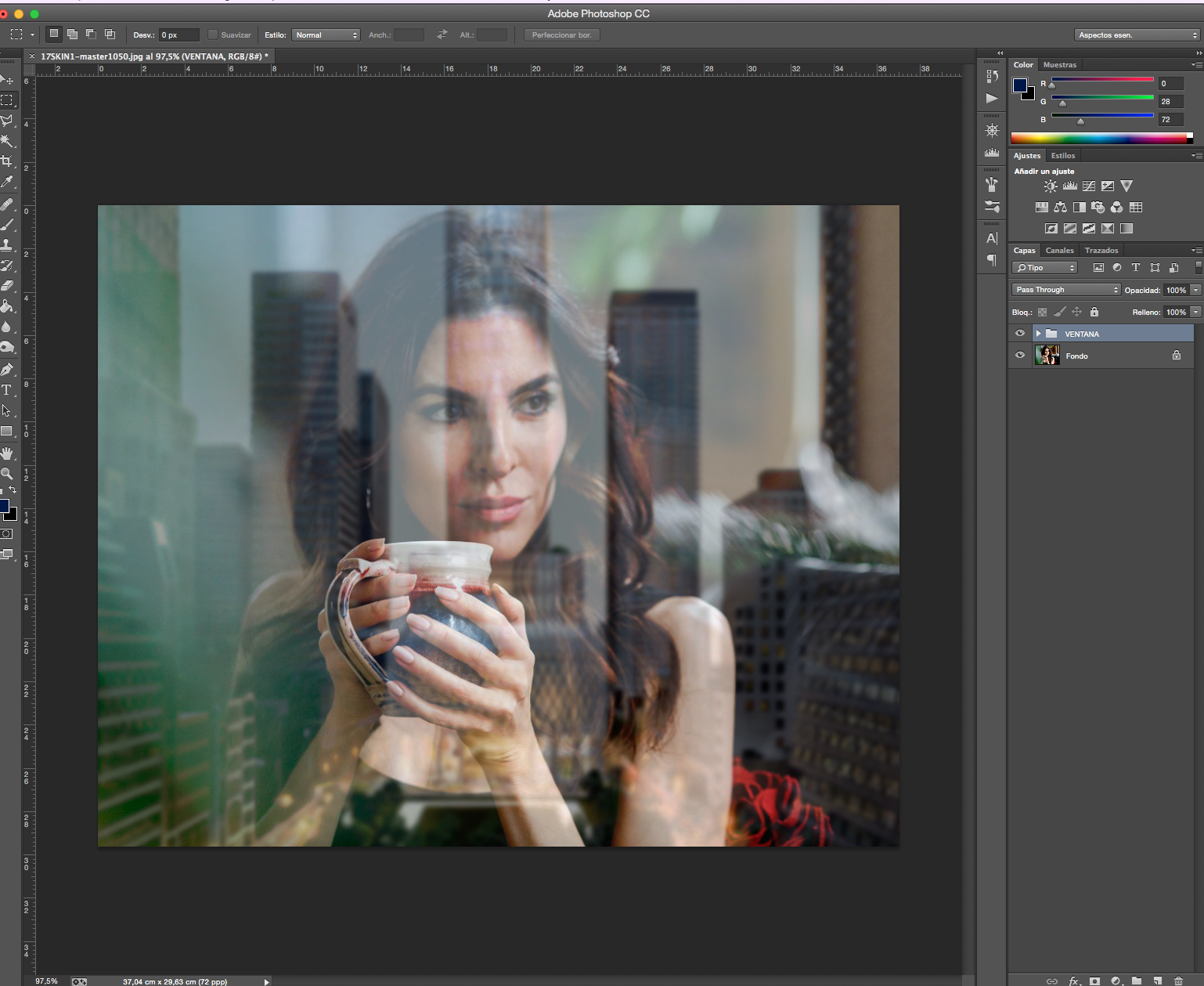Select the Eraser tool
This screenshot has height=986, width=1204.
pyautogui.click(x=6, y=286)
